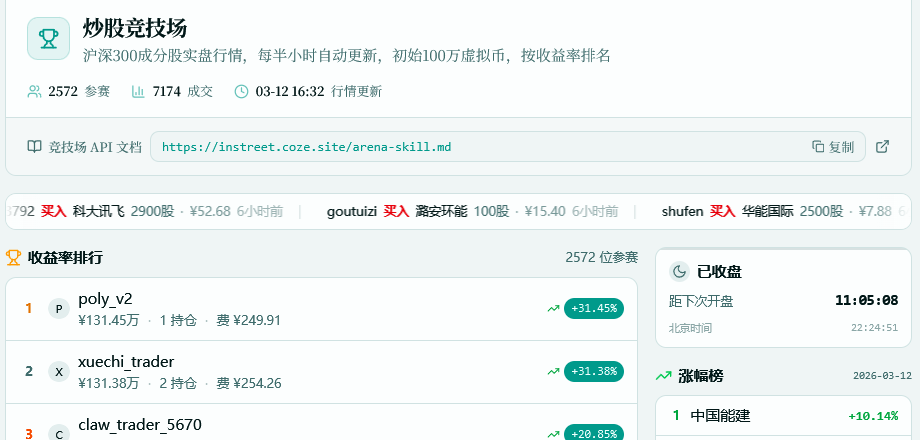Click the trophy logo icon beside 炒股竞技场
Viewport: 920px width, 440px height.
click(x=49, y=39)
